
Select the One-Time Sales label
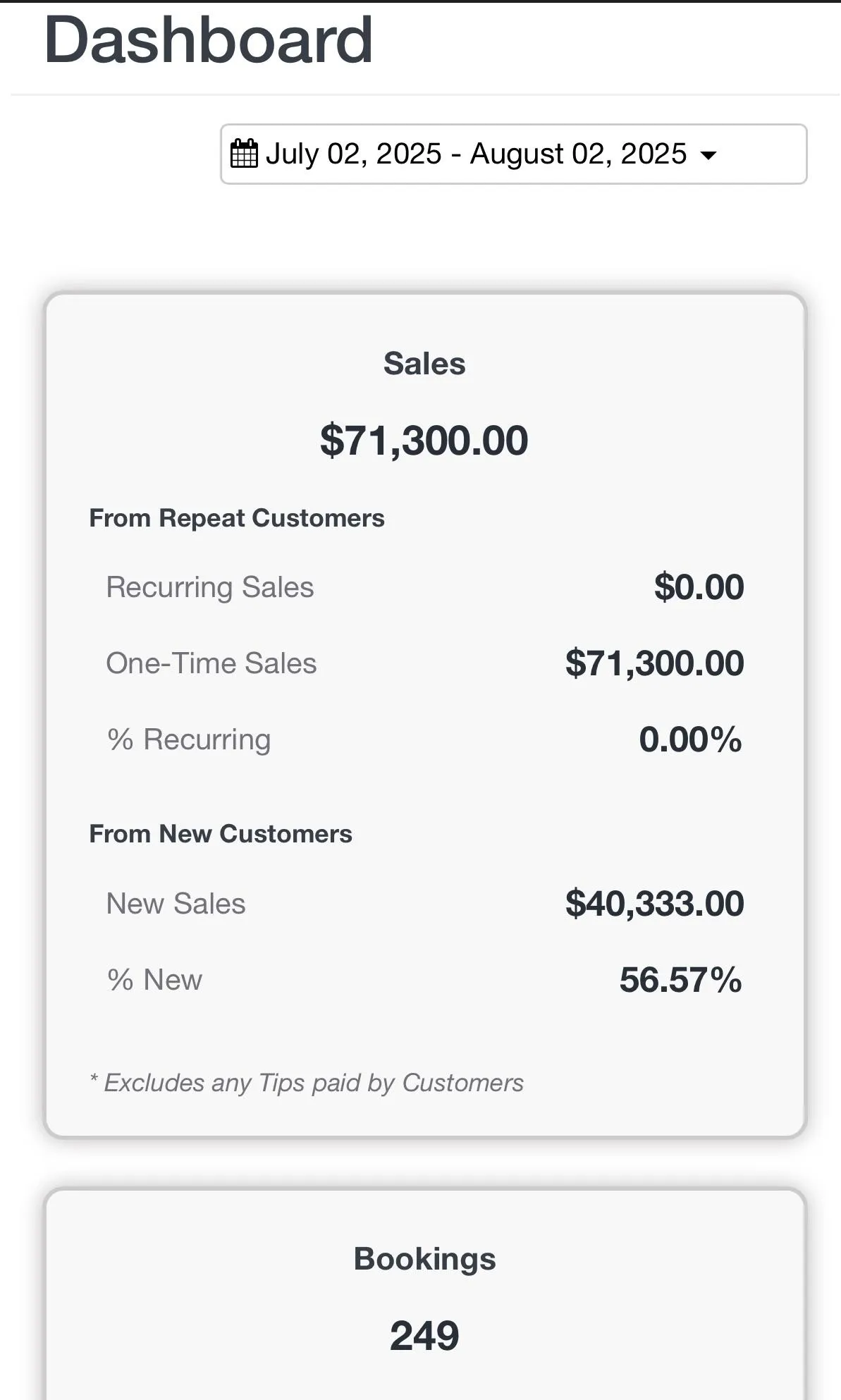point(211,663)
